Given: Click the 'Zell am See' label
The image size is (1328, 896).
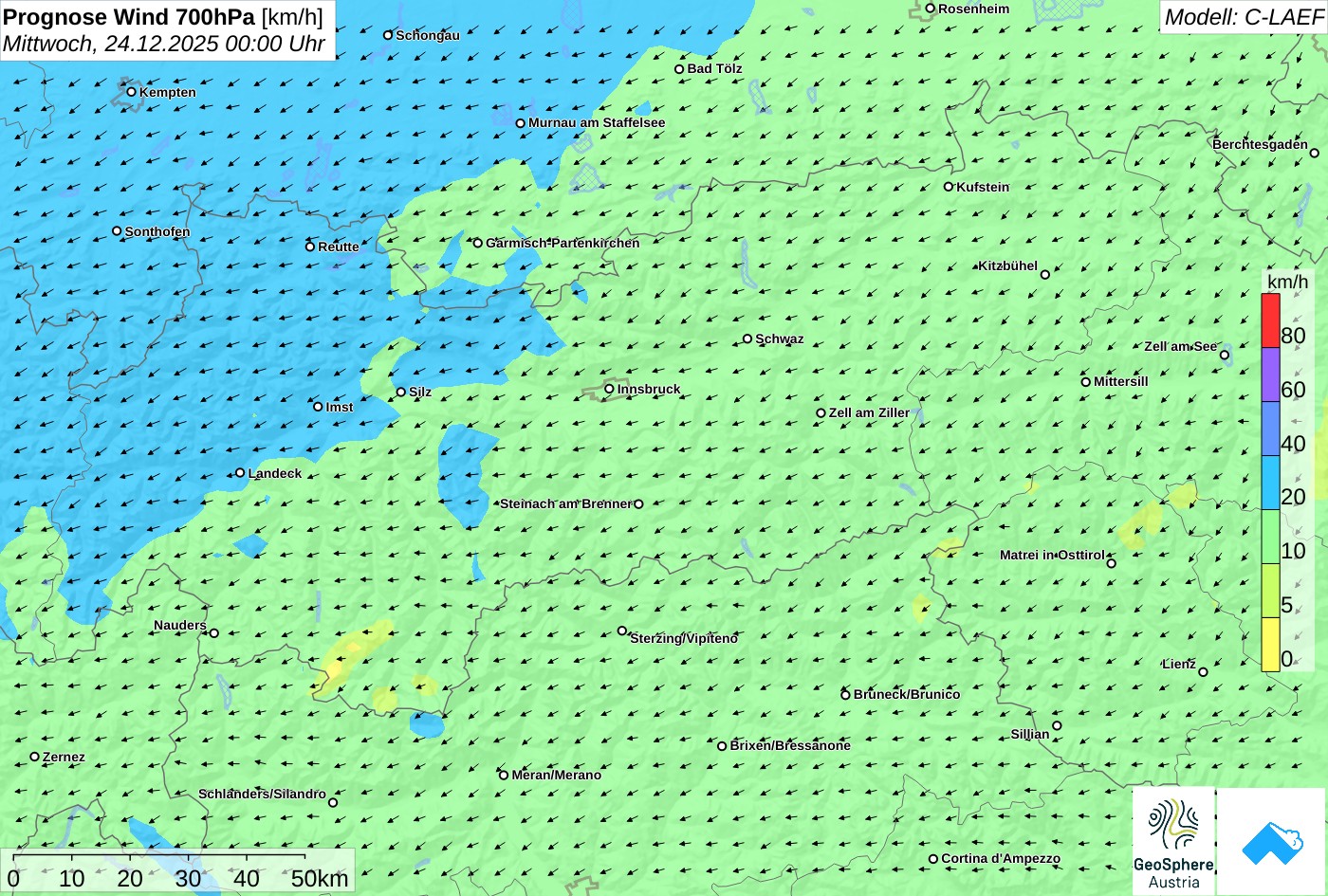Looking at the screenshot, I should [x=1180, y=346].
